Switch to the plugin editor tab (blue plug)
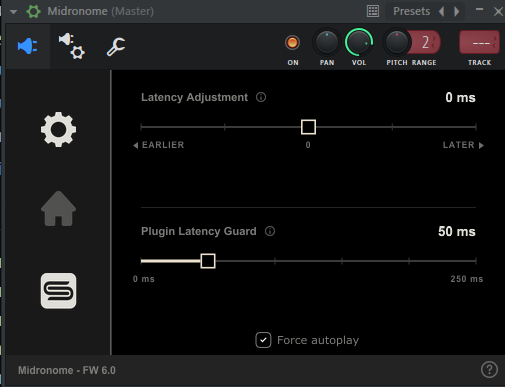Image resolution: width=505 pixels, height=387 pixels. pyautogui.click(x=28, y=46)
